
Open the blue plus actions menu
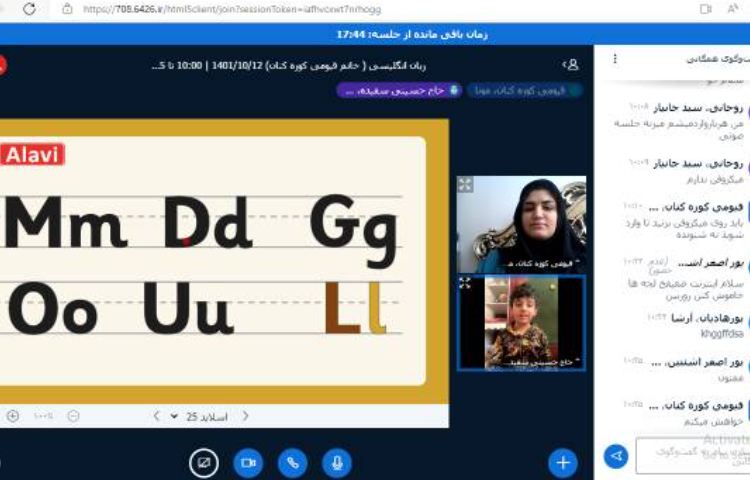pos(563,463)
